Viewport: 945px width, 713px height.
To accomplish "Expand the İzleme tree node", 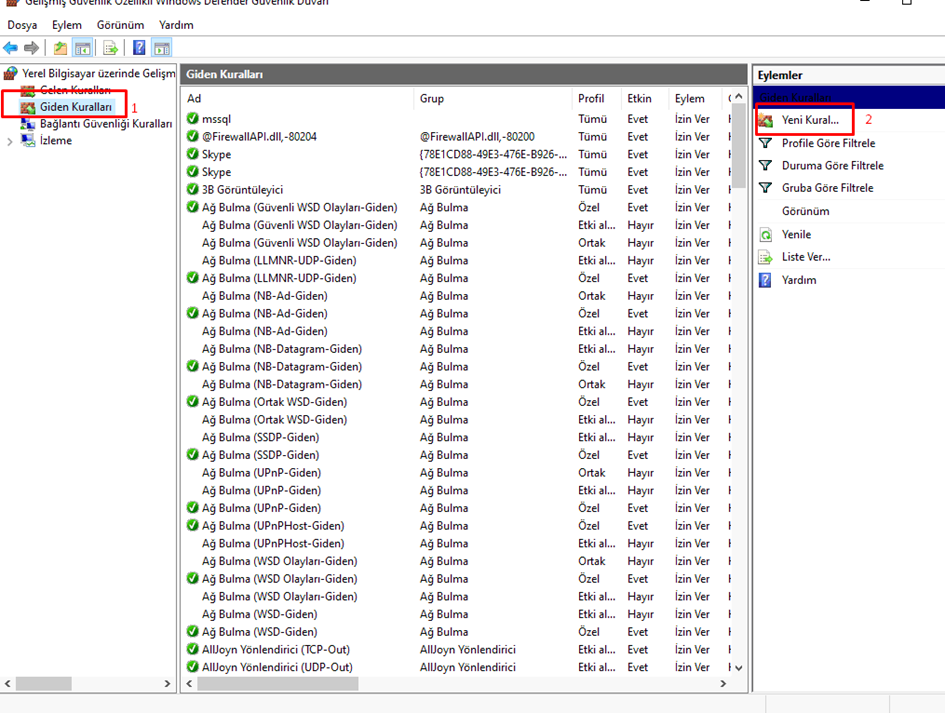I will (x=10, y=142).
